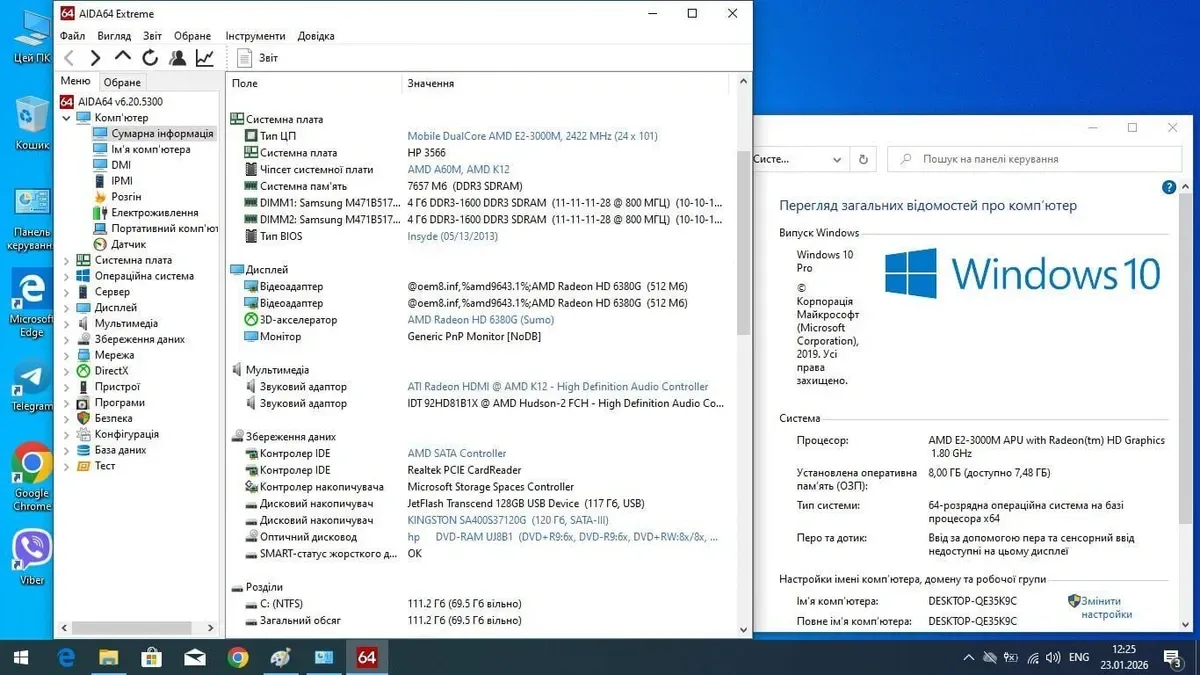Open the Інструменти menu
The height and width of the screenshot is (675, 1200).
[255, 36]
